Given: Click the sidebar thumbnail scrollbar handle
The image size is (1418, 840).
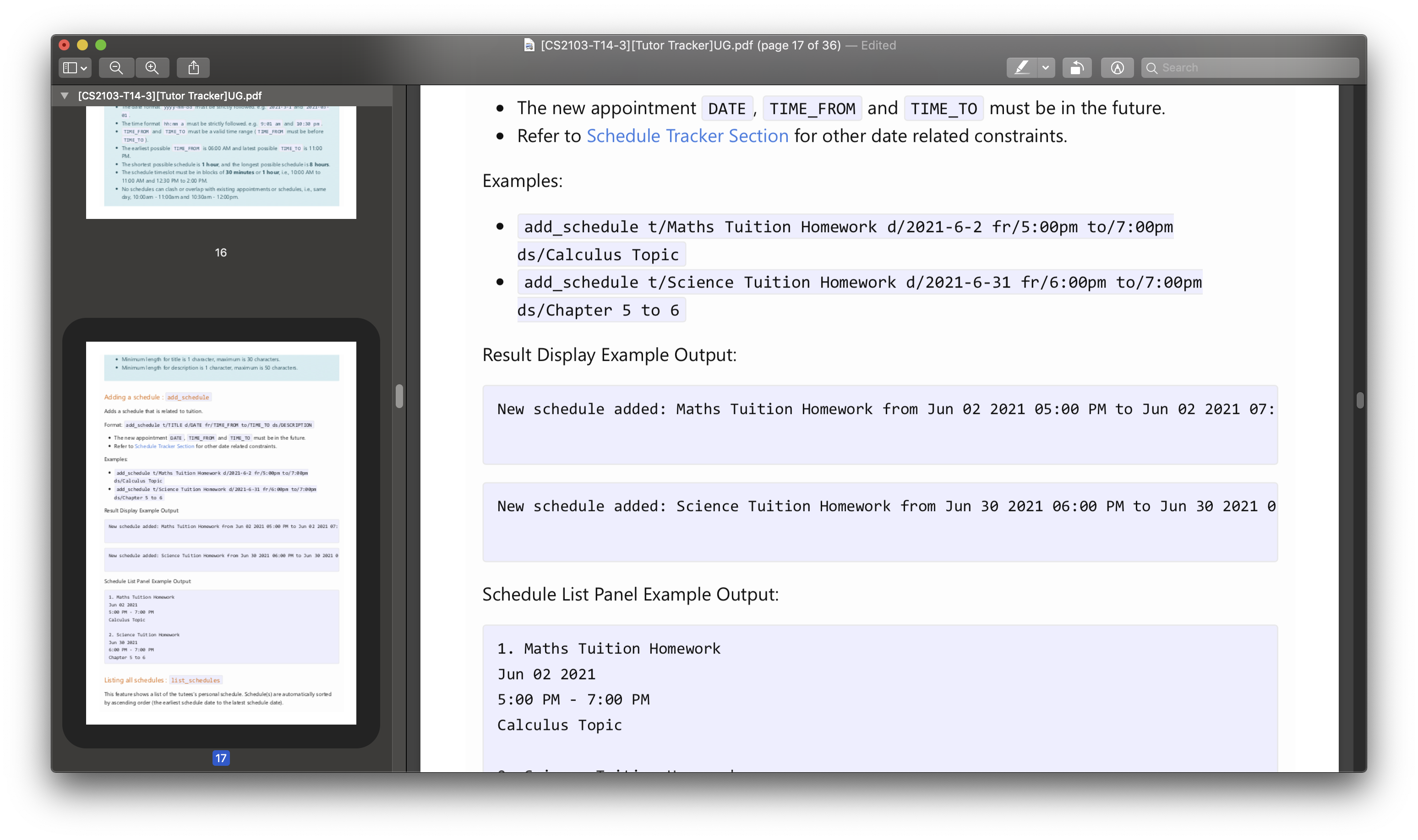Looking at the screenshot, I should (399, 396).
